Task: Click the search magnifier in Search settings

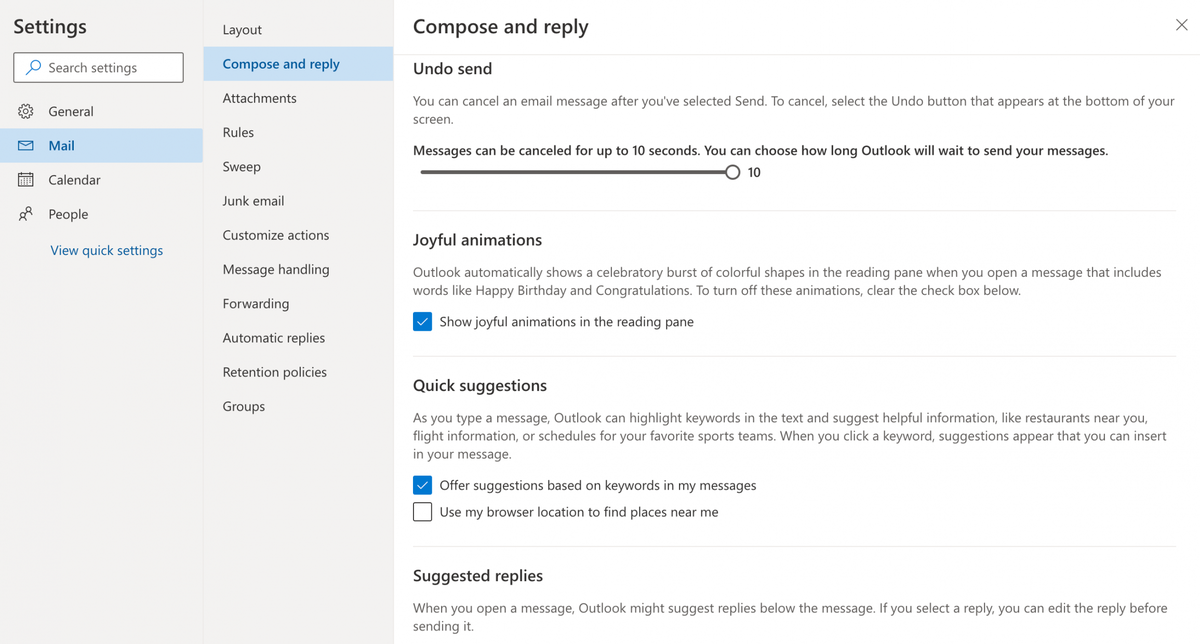Action: coord(33,67)
